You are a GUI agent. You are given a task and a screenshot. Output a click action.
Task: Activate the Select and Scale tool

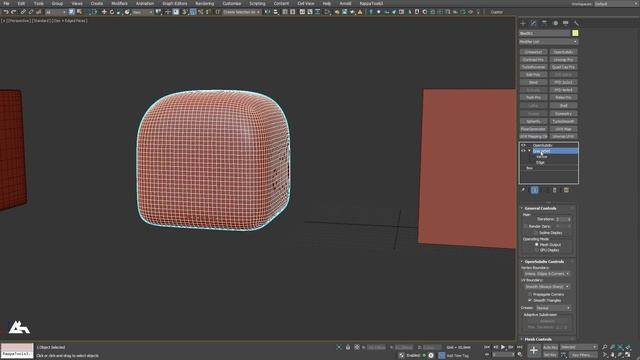(x=120, y=12)
